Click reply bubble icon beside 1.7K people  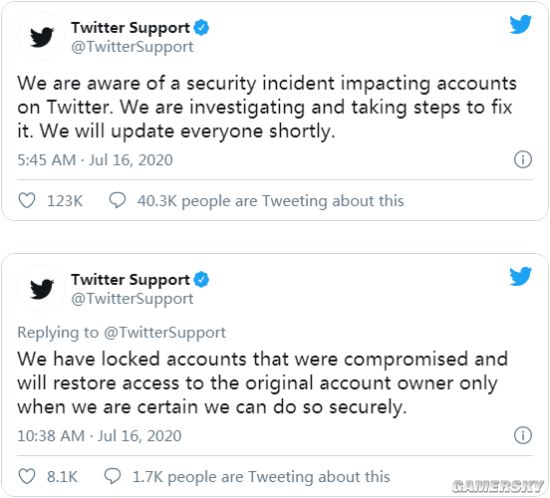point(113,476)
